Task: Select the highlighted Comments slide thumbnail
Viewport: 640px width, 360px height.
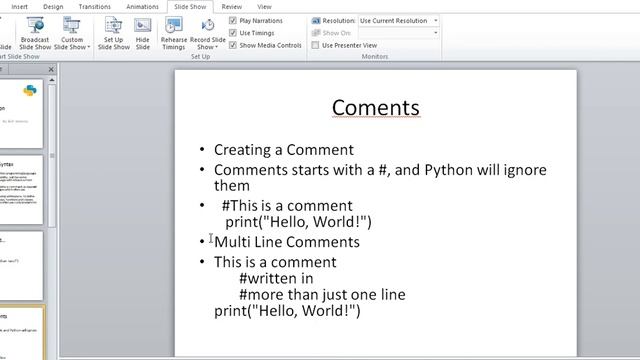Action: click(22, 333)
